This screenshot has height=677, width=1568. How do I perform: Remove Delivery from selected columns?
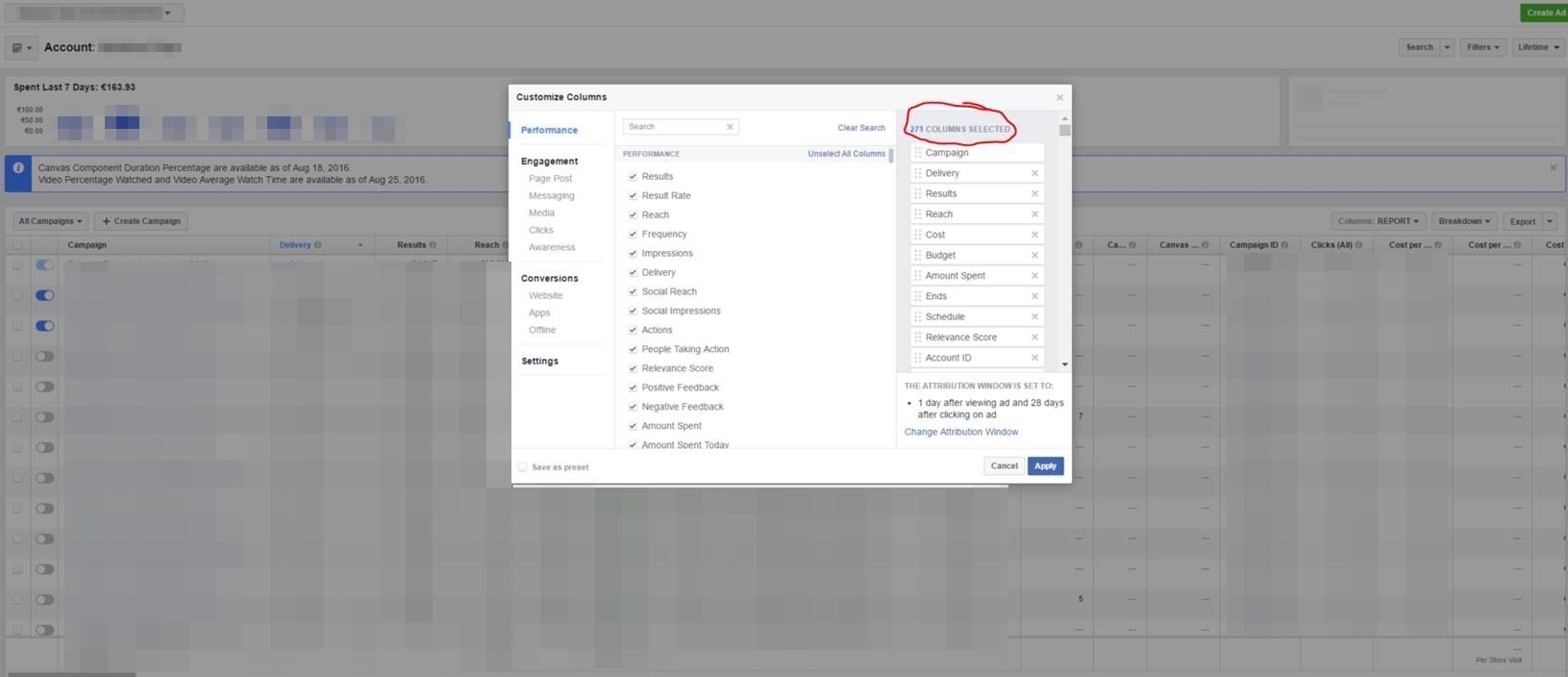[1034, 173]
